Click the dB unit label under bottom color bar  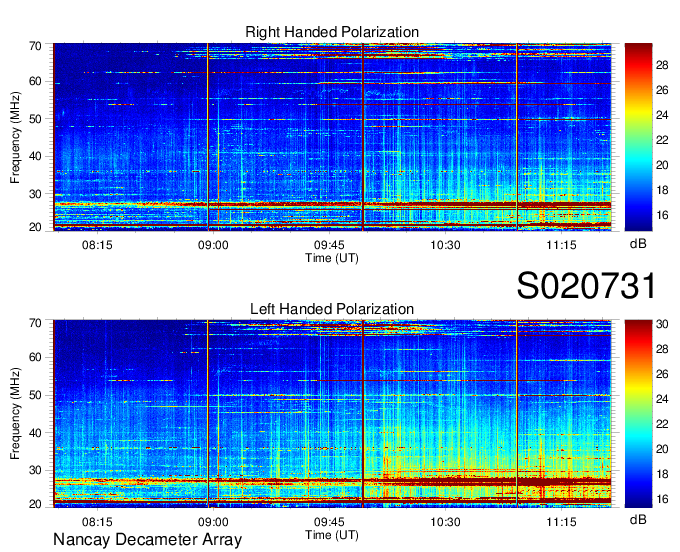638,519
